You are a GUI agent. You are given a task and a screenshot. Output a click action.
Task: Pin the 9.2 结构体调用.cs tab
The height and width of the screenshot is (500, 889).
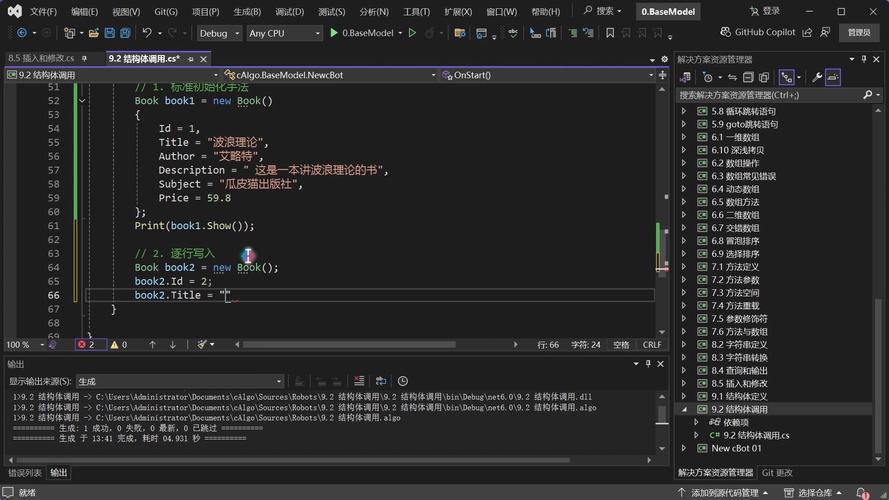(x=191, y=59)
